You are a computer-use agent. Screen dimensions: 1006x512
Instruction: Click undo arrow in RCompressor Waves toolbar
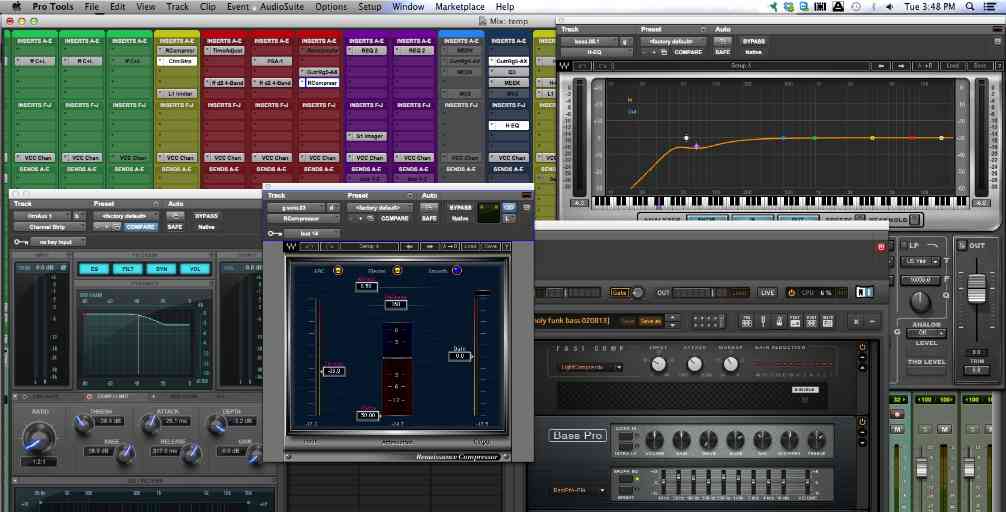click(309, 246)
